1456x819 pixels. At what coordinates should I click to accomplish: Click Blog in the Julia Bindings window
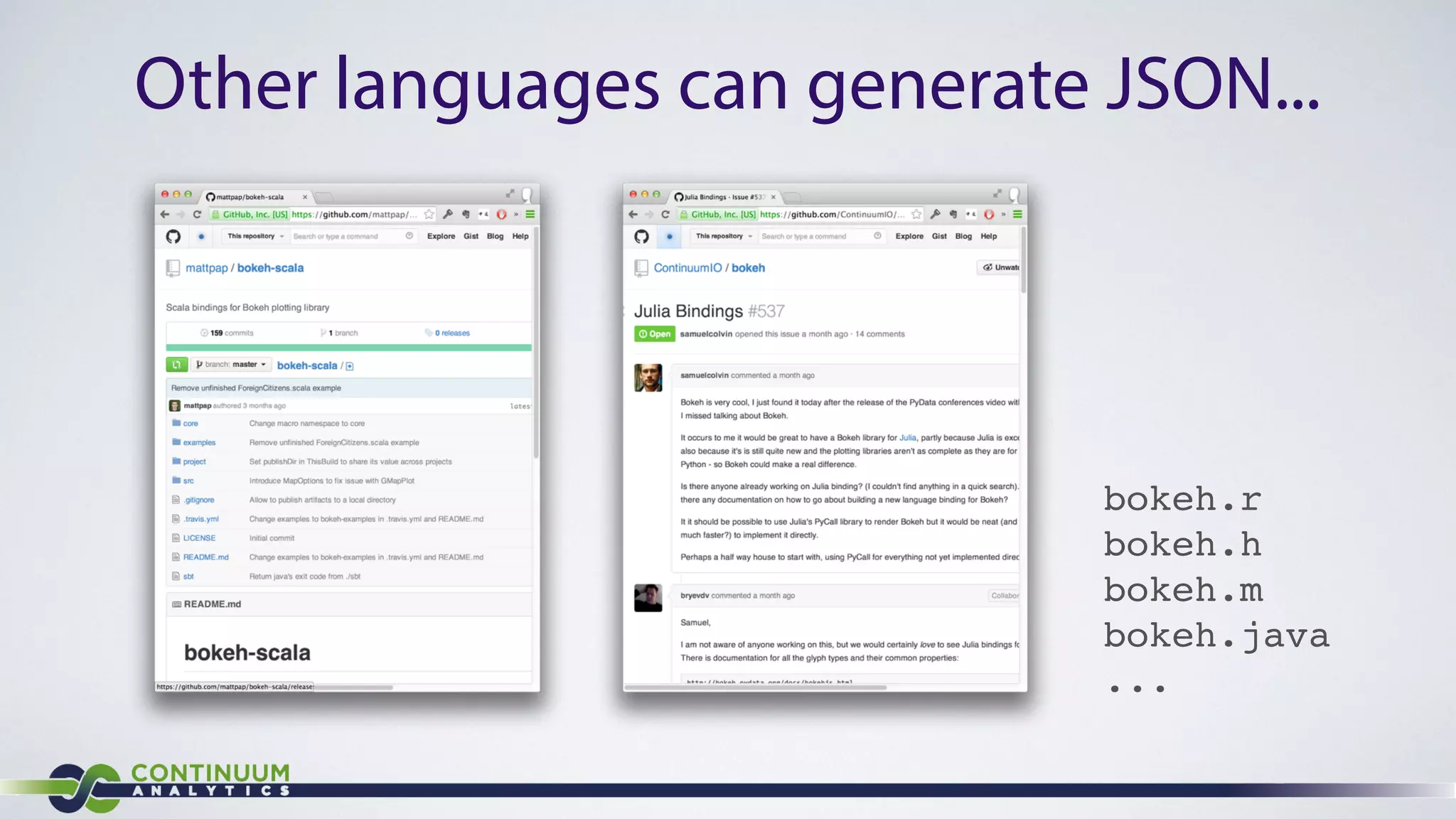tap(963, 237)
